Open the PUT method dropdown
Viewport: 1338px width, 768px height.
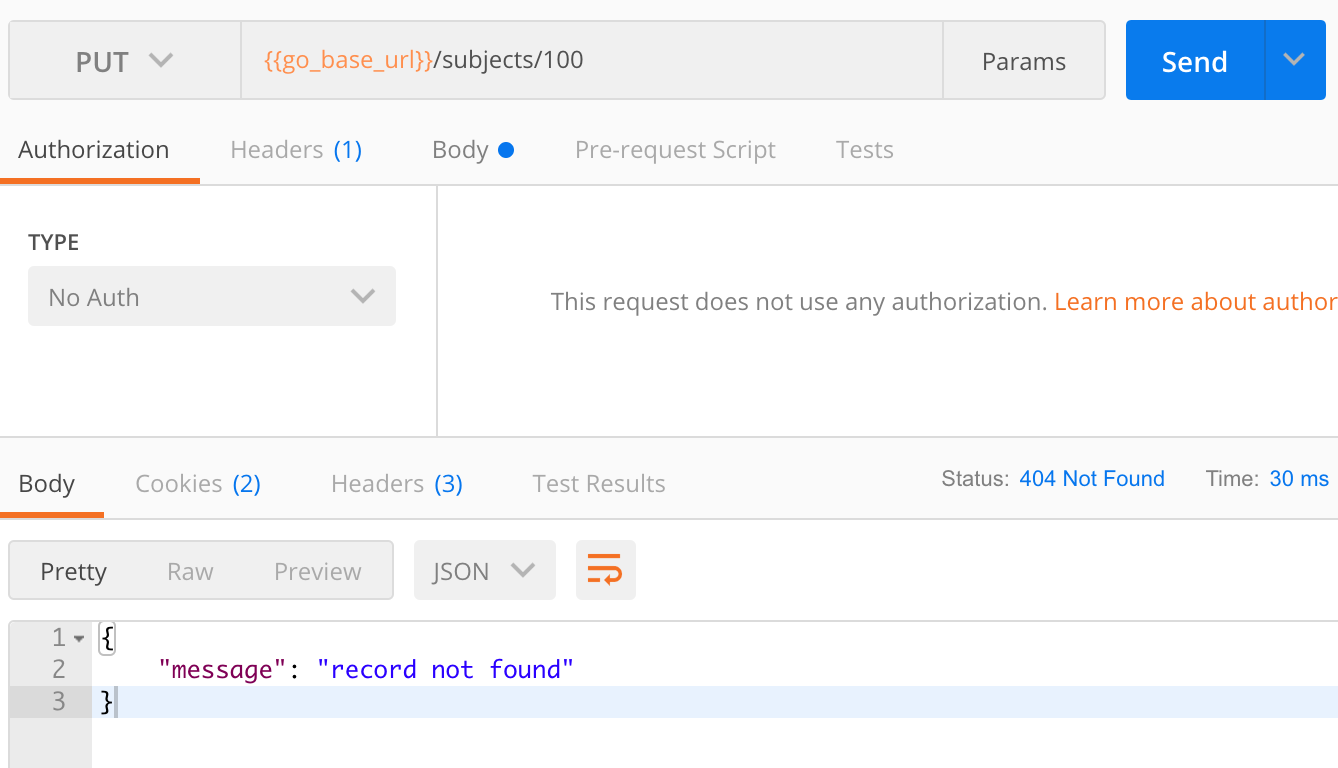pos(124,61)
